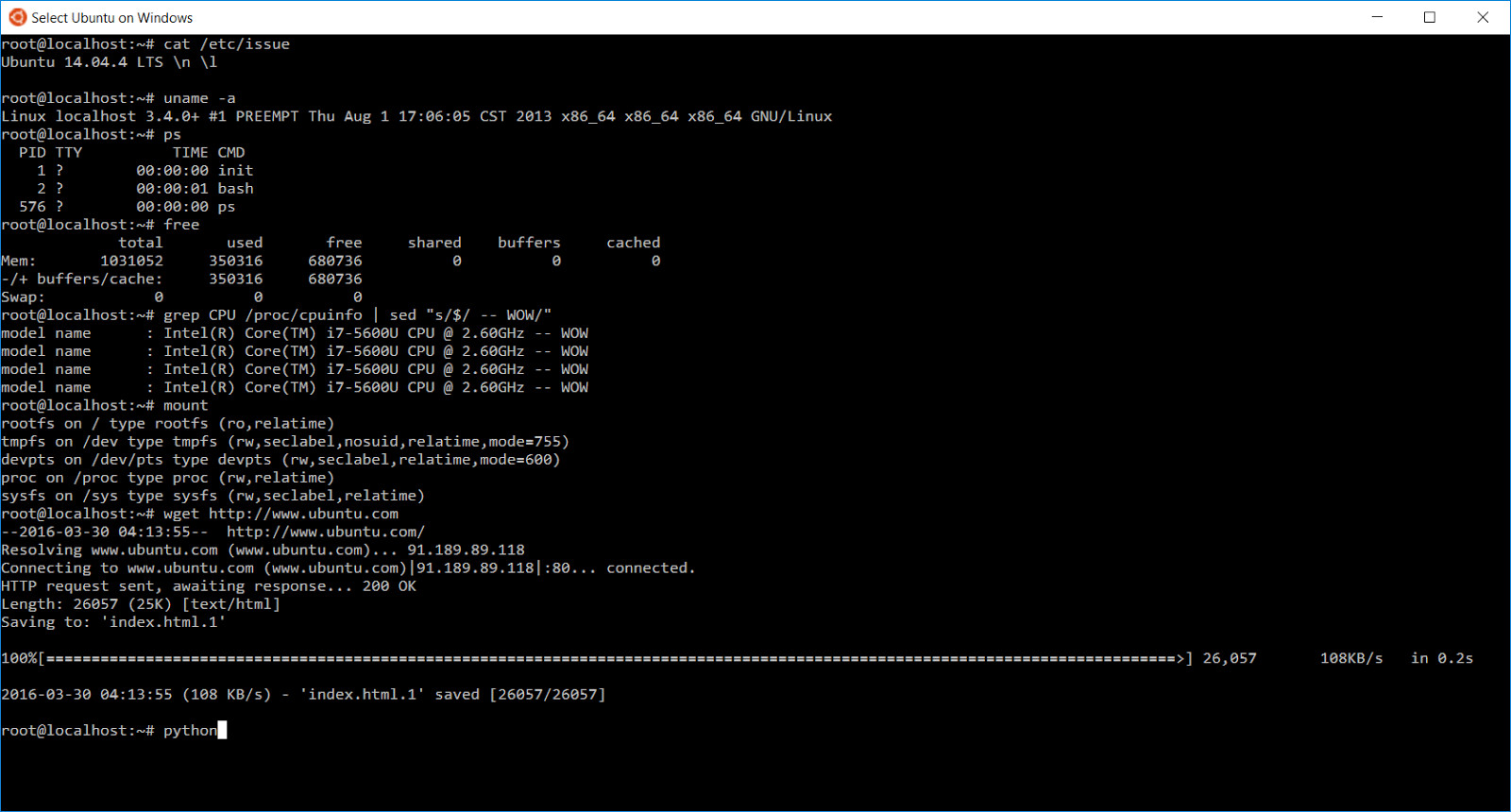
Task: Click the 'shared' column header
Action: click(x=434, y=244)
